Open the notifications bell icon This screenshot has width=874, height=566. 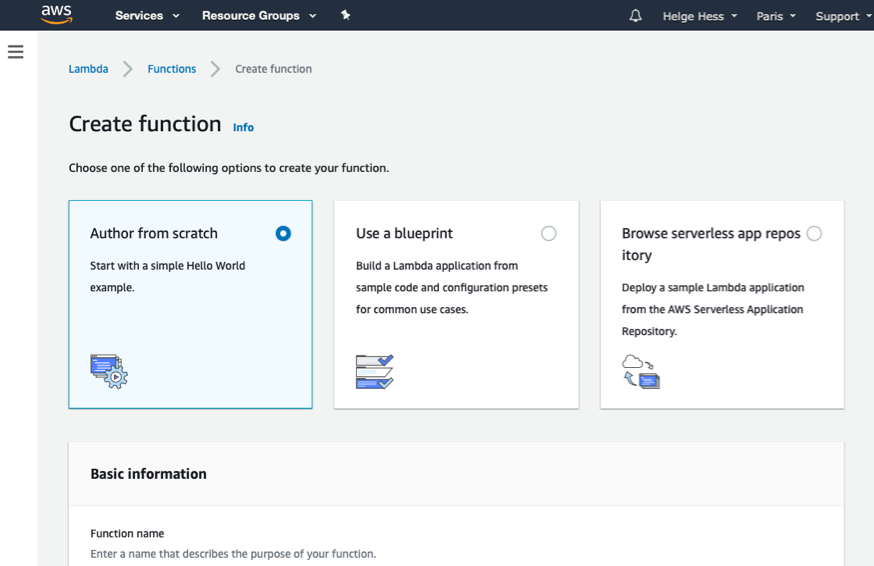[x=635, y=16]
